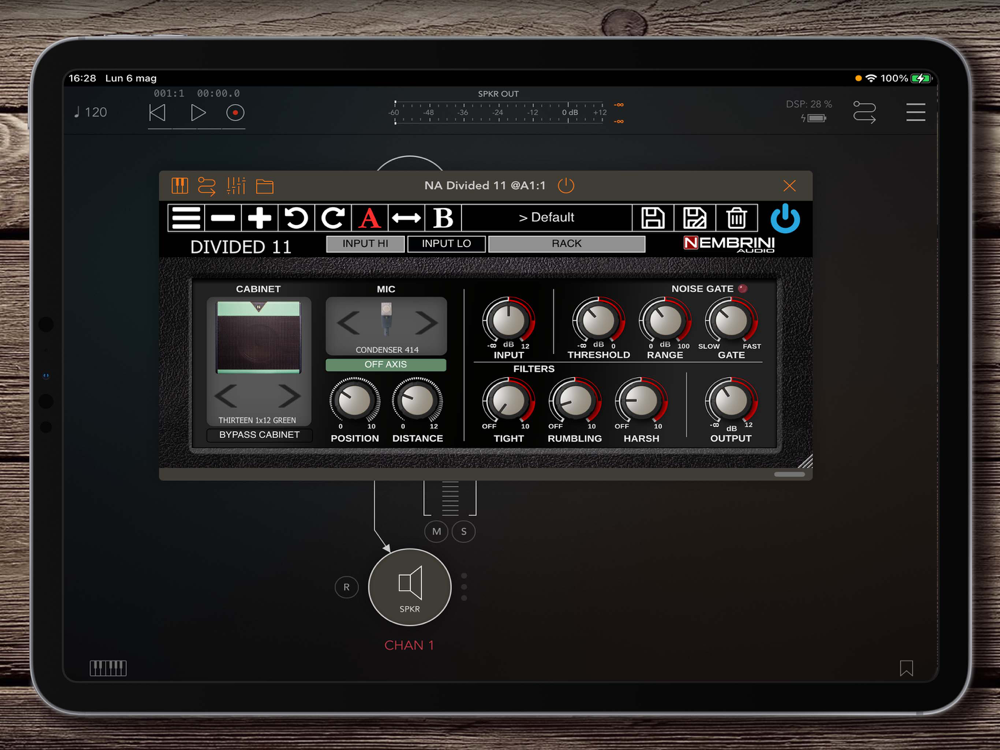
Task: Click the horizontal scrollbar under plugin
Action: click(x=790, y=474)
